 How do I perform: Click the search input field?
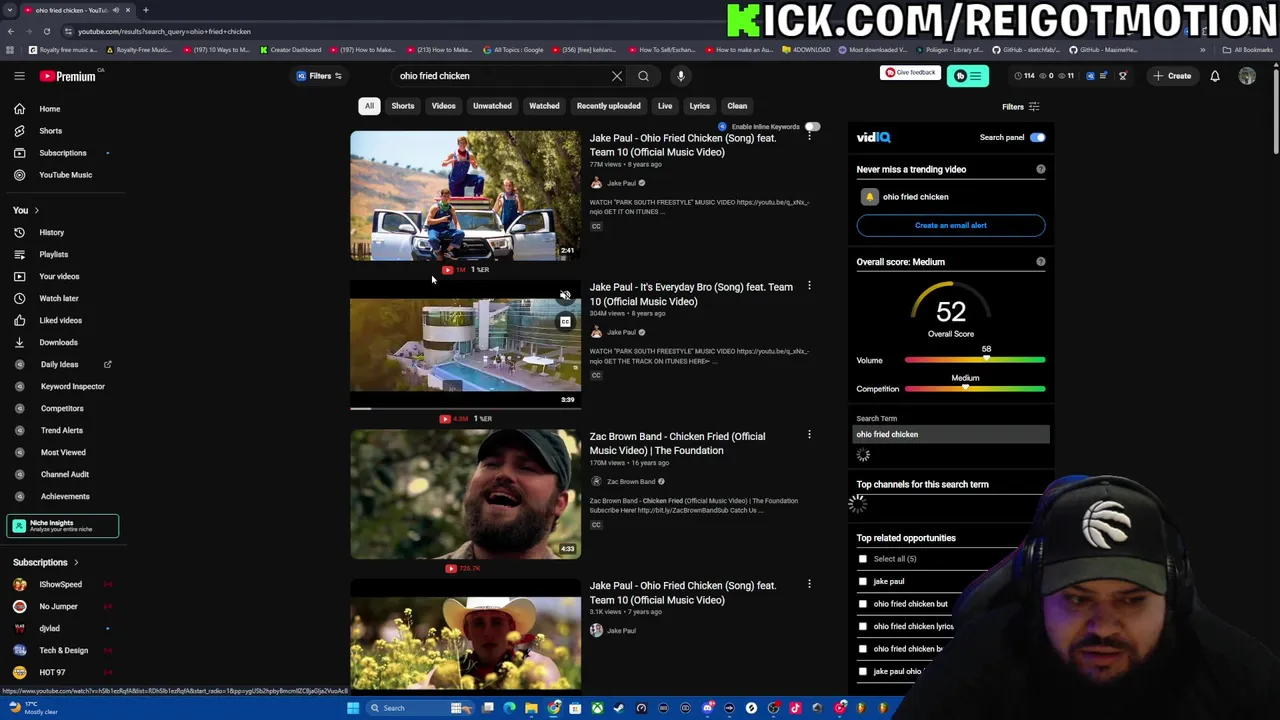click(500, 76)
